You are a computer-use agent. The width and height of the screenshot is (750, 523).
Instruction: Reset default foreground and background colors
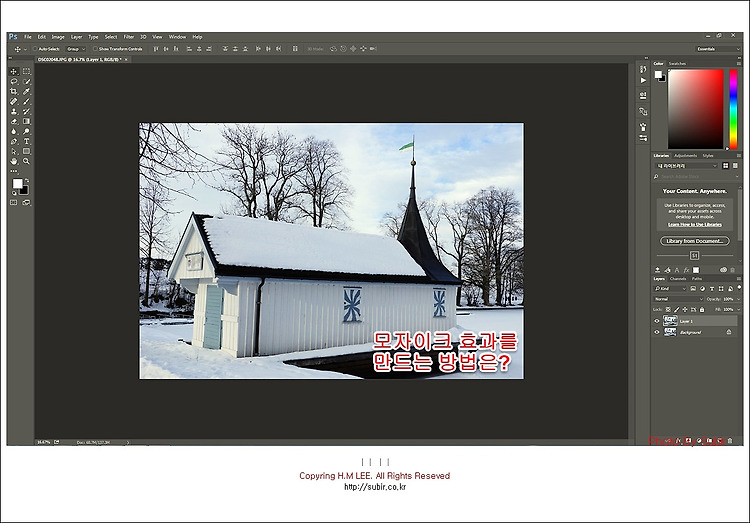tap(14, 193)
